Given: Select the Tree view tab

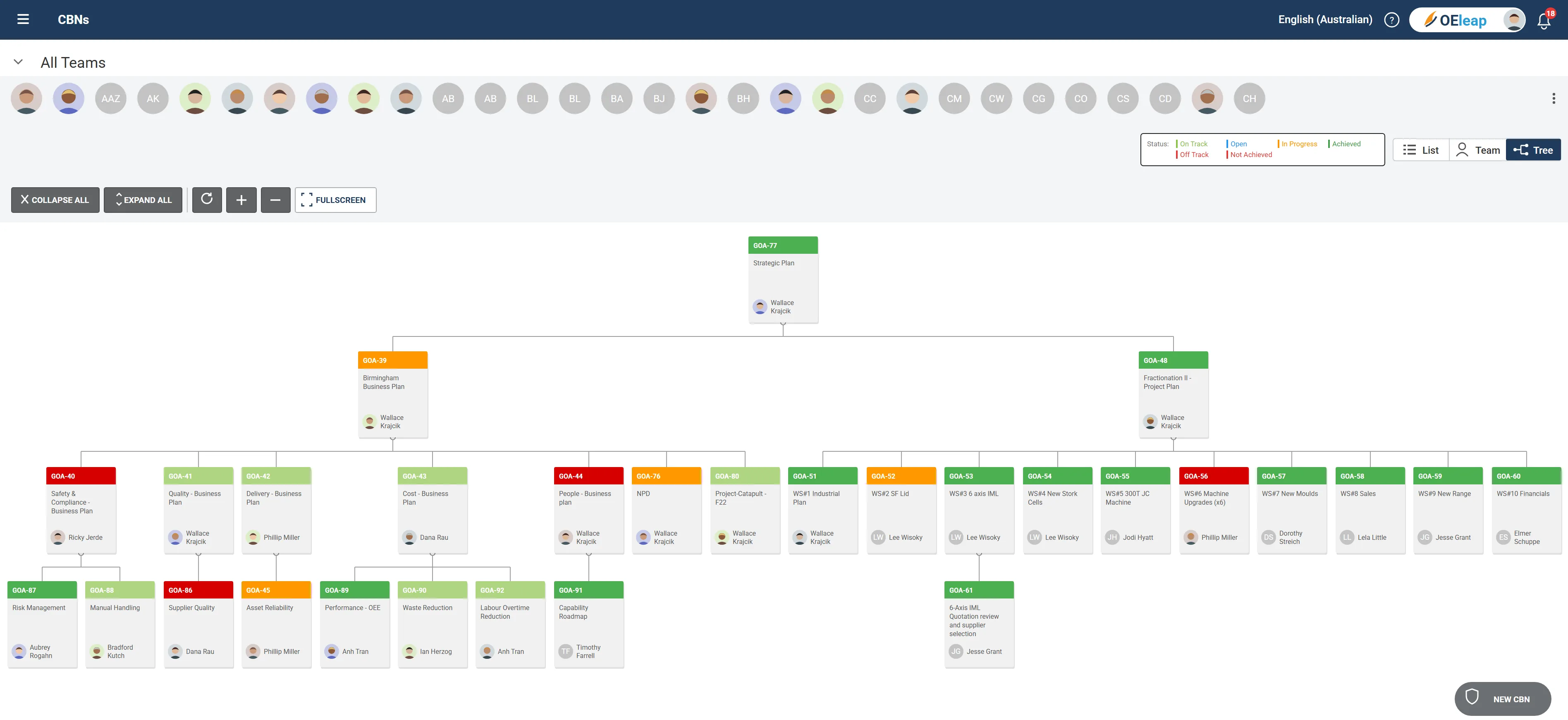Looking at the screenshot, I should point(1533,150).
